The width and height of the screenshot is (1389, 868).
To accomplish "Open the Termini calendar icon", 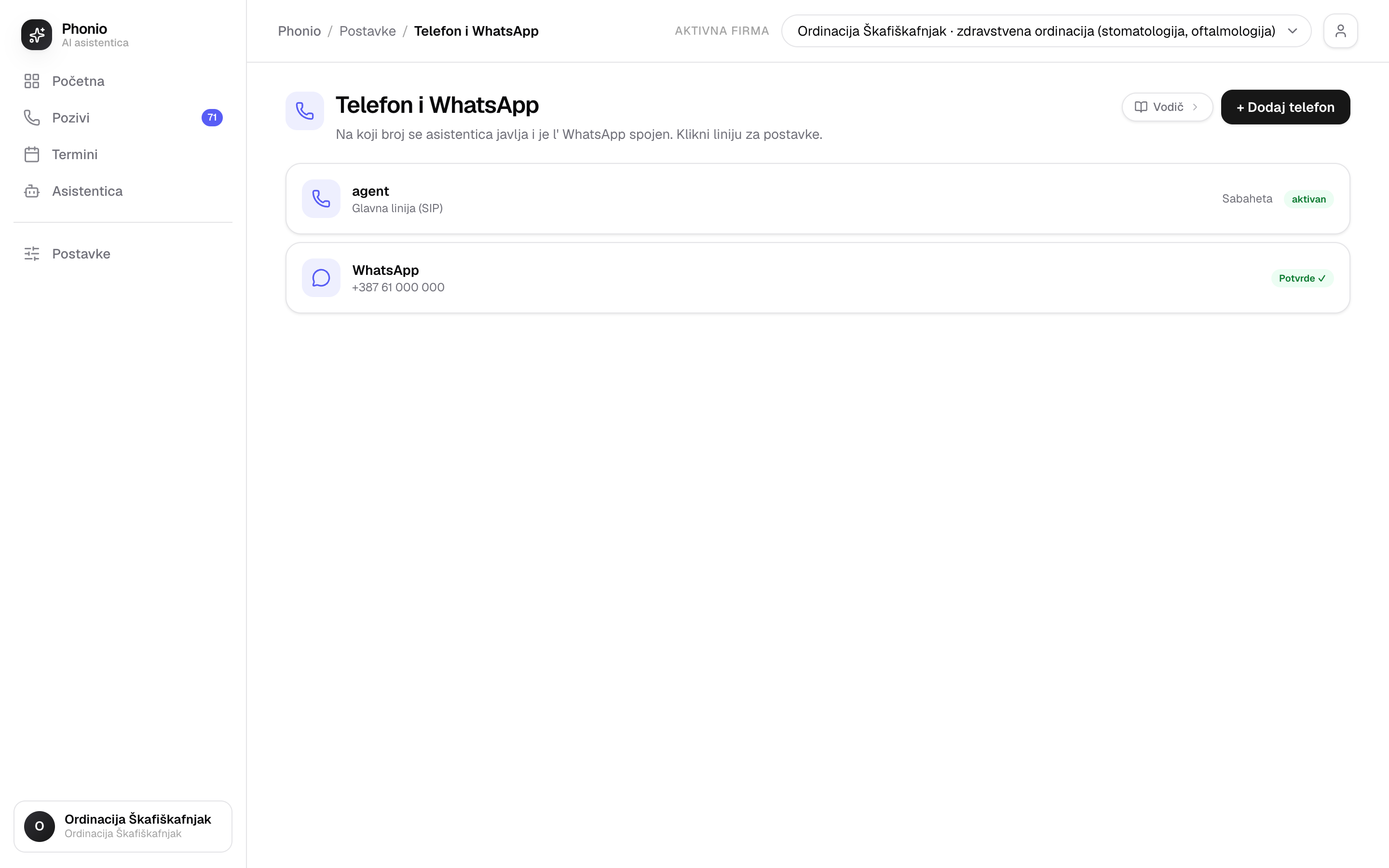I will pyautogui.click(x=31, y=154).
